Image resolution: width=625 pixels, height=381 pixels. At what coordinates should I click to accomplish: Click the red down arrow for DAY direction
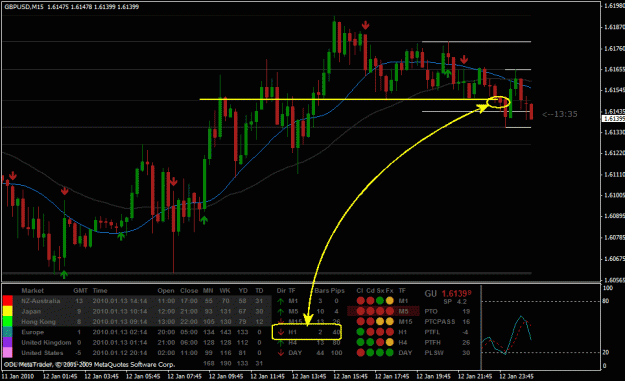(281, 353)
